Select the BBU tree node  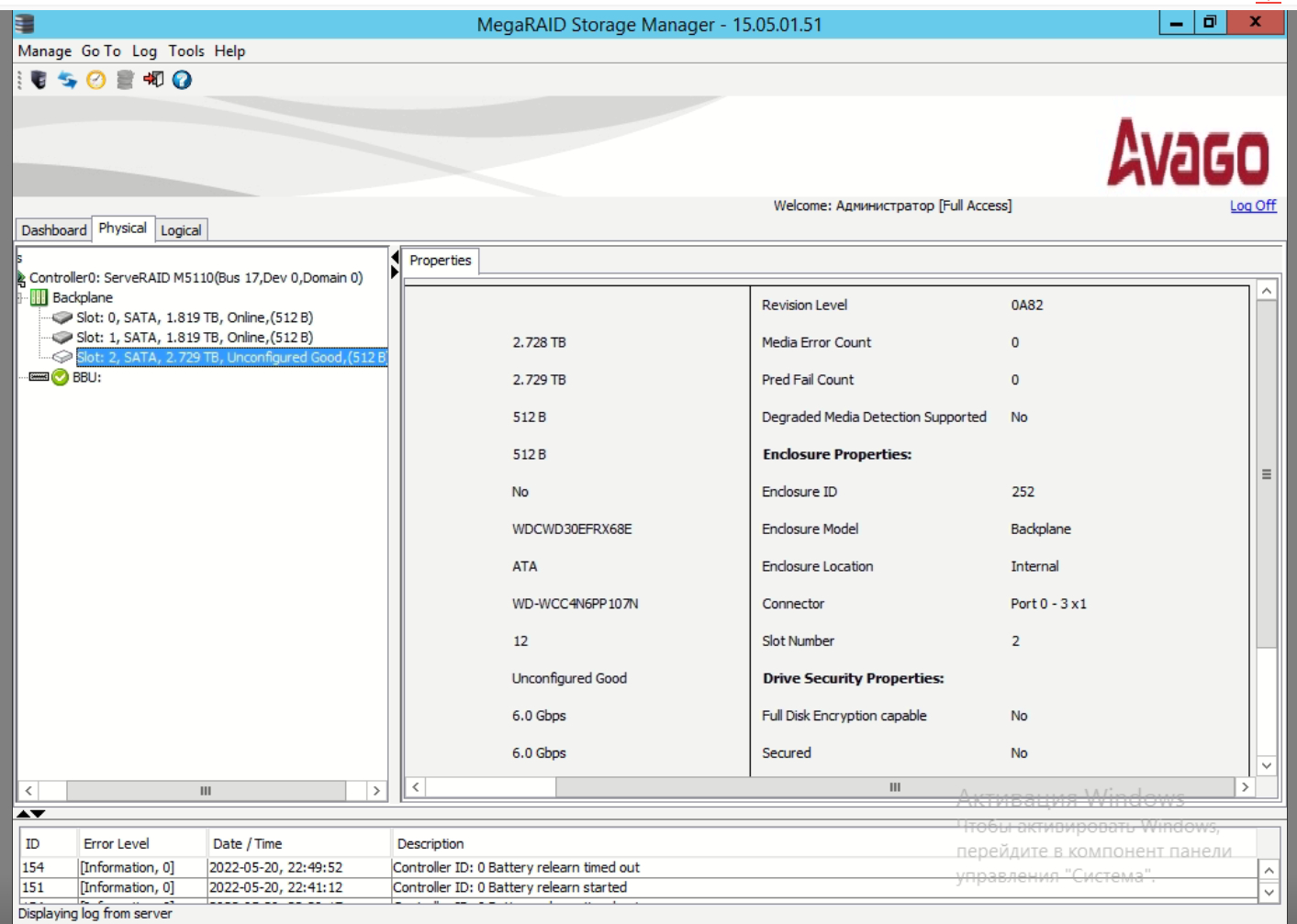86,377
